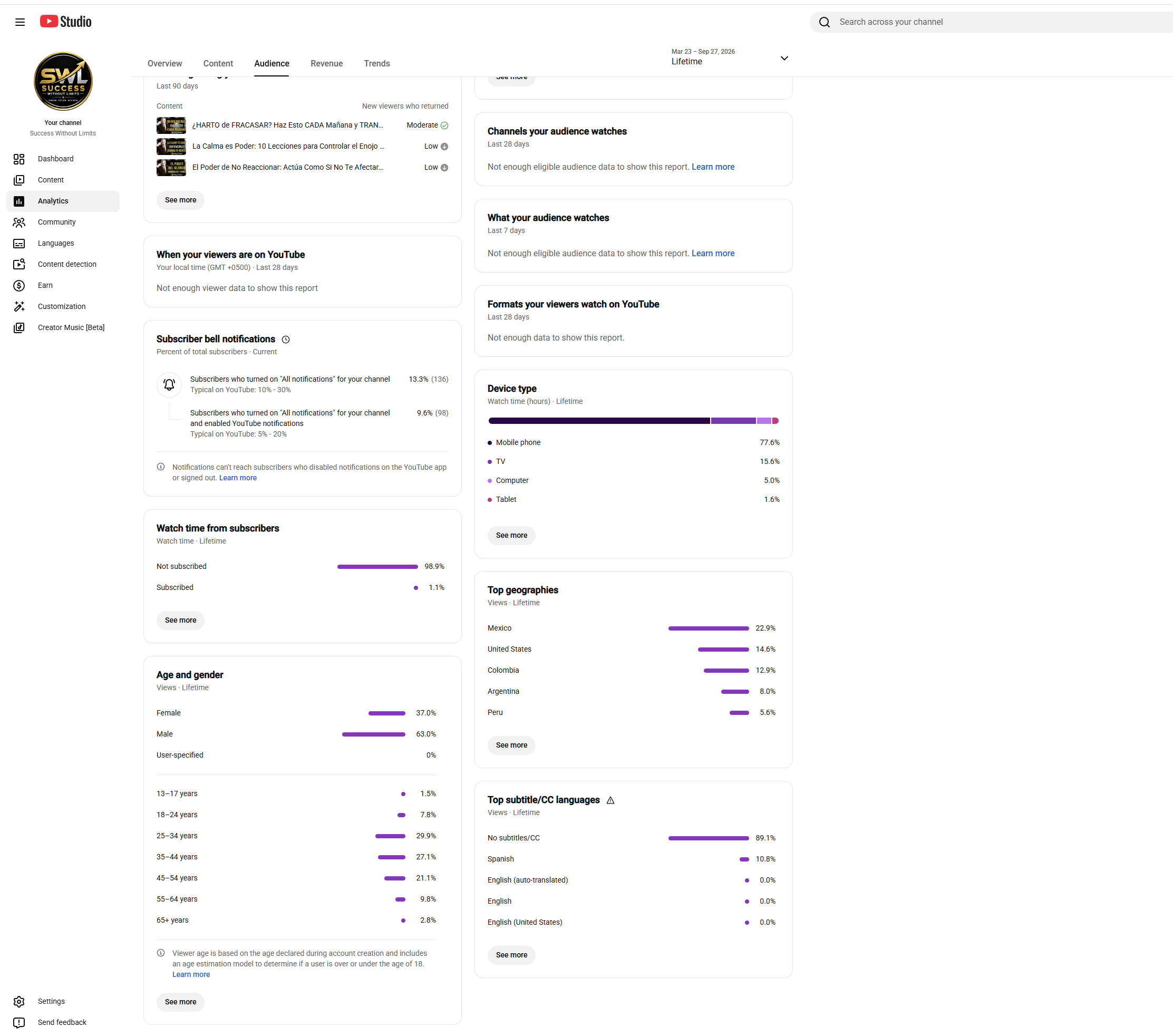Open Community section in sidebar

click(63, 222)
